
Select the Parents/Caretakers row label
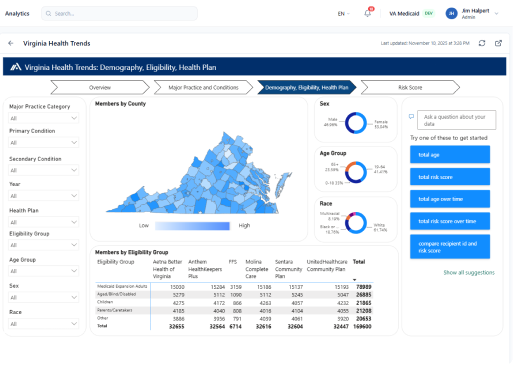114,310
